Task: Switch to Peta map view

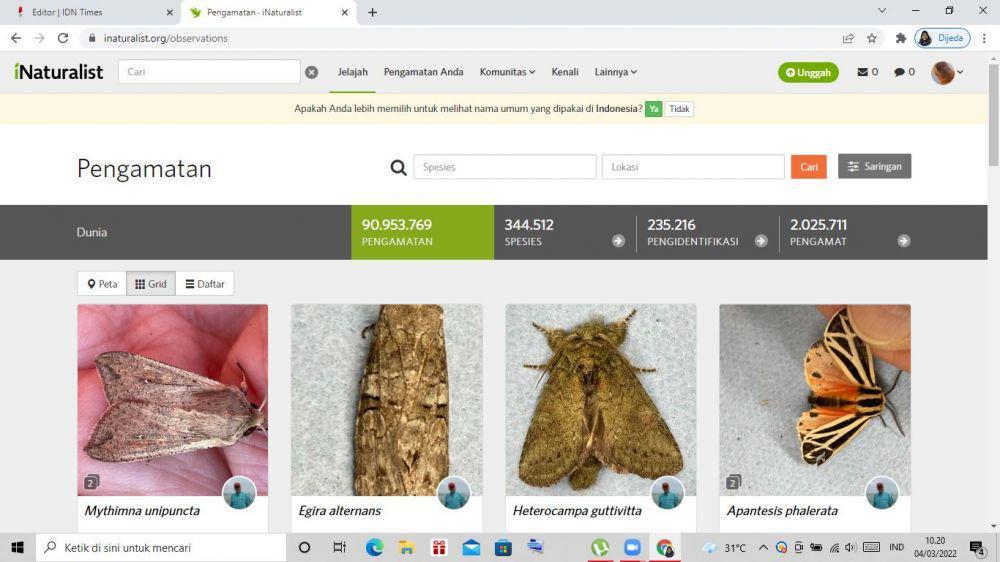Action: tap(102, 284)
